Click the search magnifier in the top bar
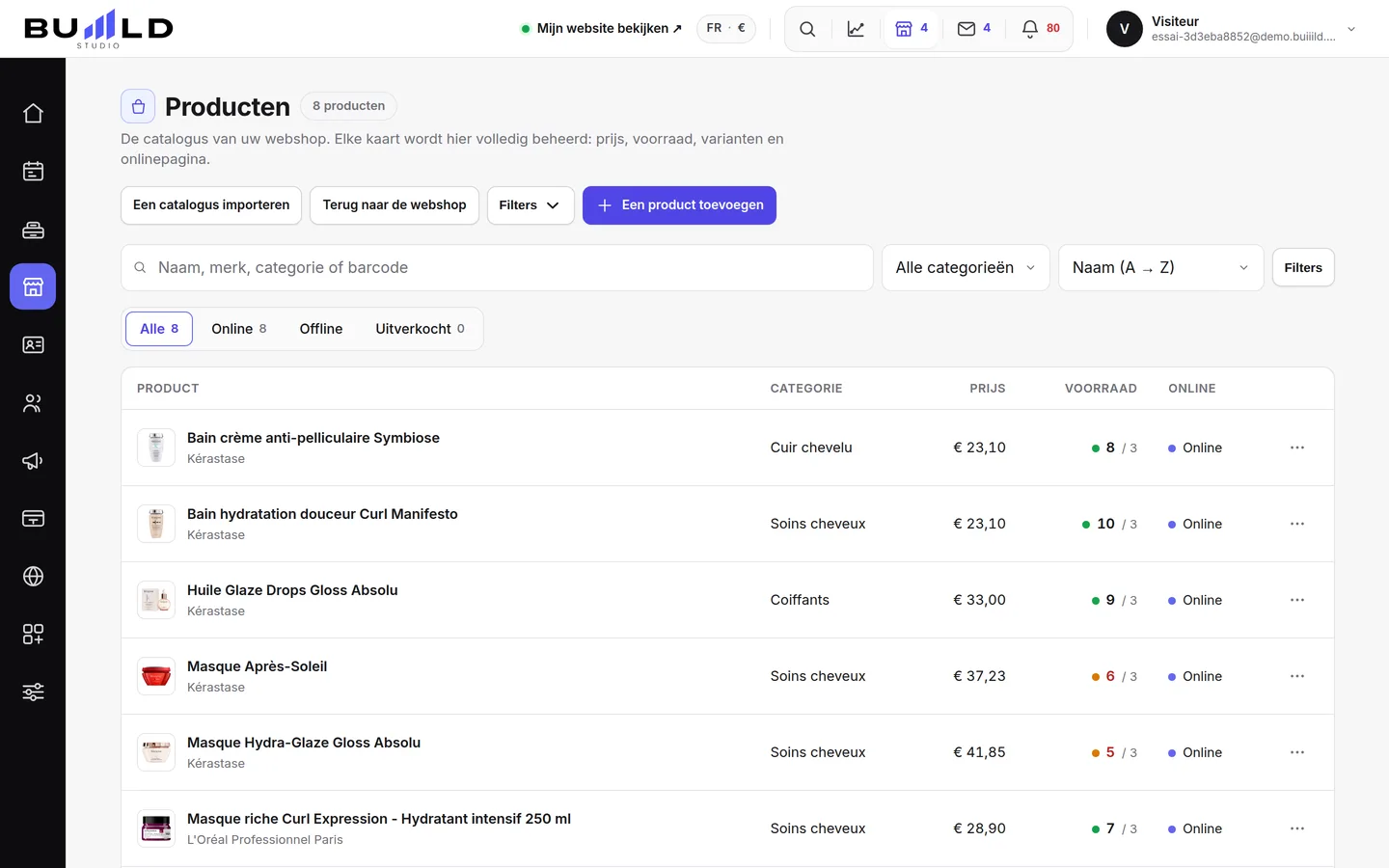 807,29
